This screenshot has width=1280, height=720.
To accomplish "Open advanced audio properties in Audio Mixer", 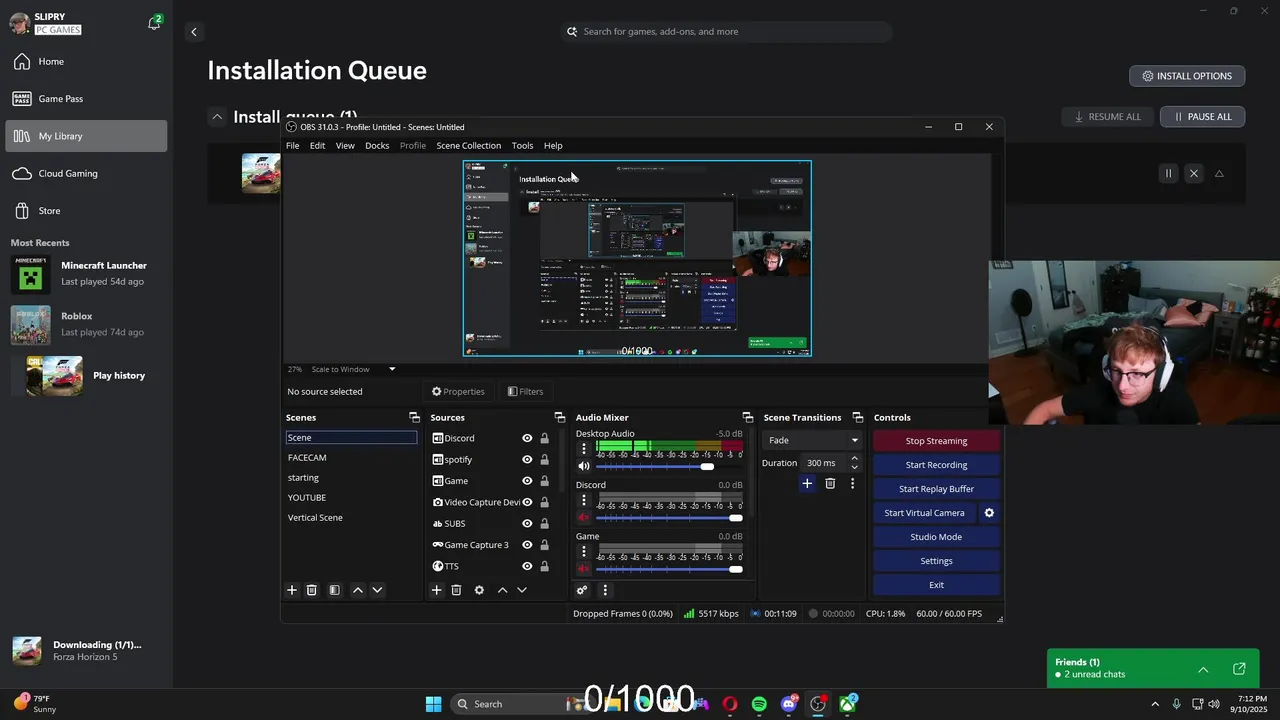I will point(582,590).
